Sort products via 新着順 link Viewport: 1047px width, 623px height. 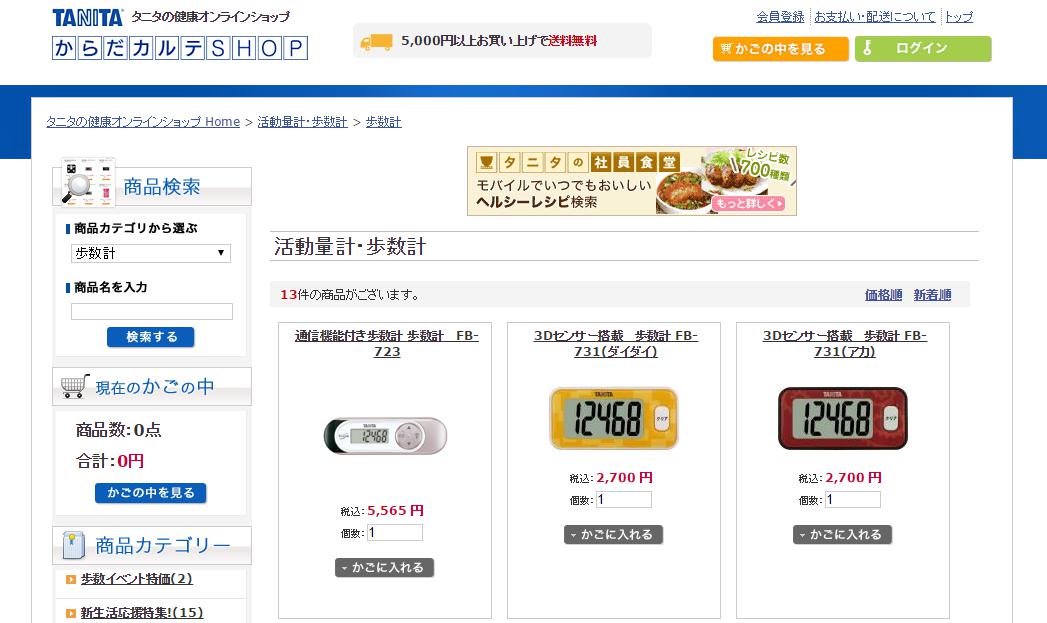click(x=932, y=294)
